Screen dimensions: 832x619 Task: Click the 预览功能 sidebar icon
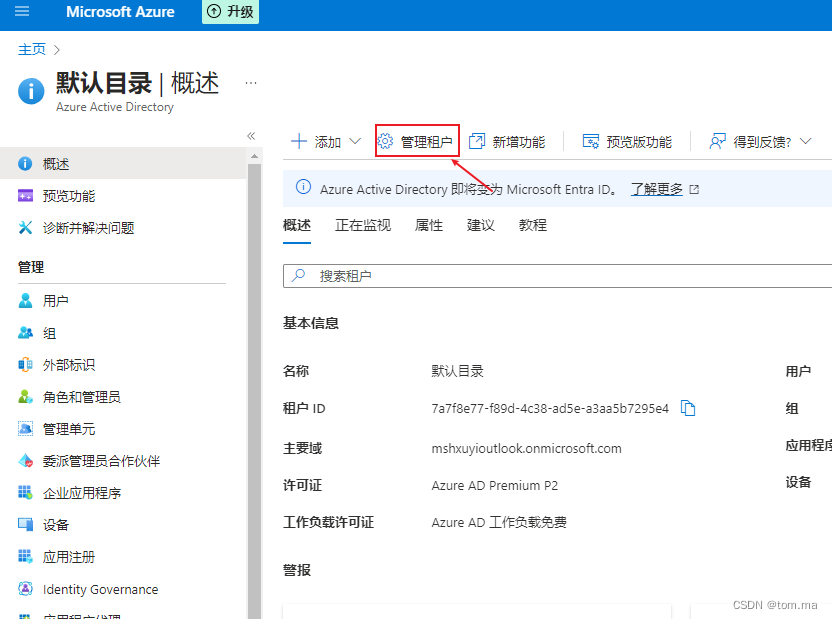pos(25,196)
